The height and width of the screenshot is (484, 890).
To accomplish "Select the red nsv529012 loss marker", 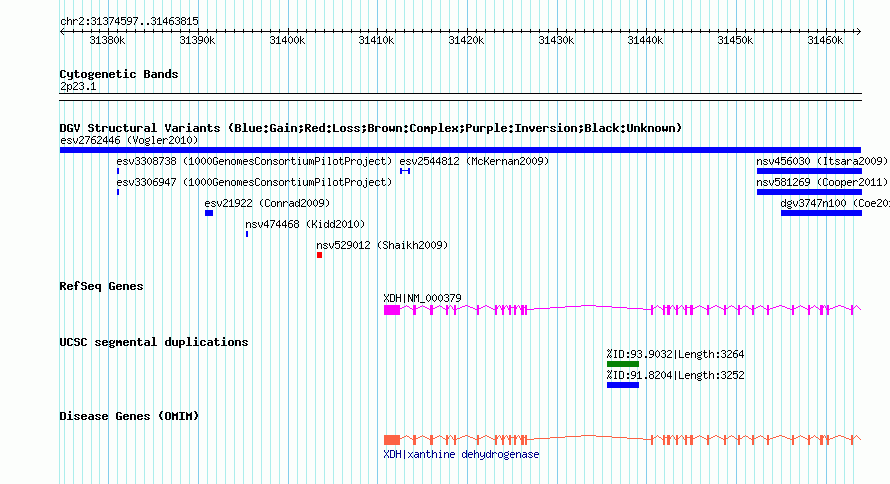I will pyautogui.click(x=320, y=255).
